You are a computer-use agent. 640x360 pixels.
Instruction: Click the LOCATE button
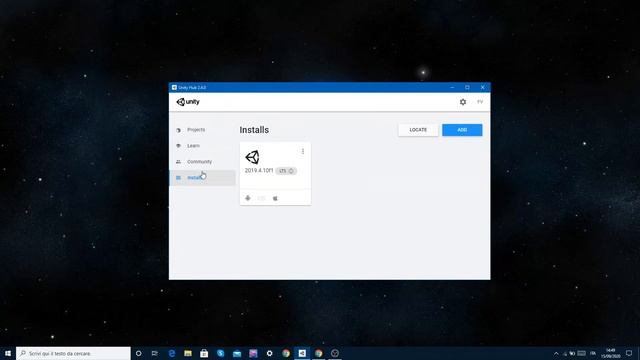click(x=418, y=130)
